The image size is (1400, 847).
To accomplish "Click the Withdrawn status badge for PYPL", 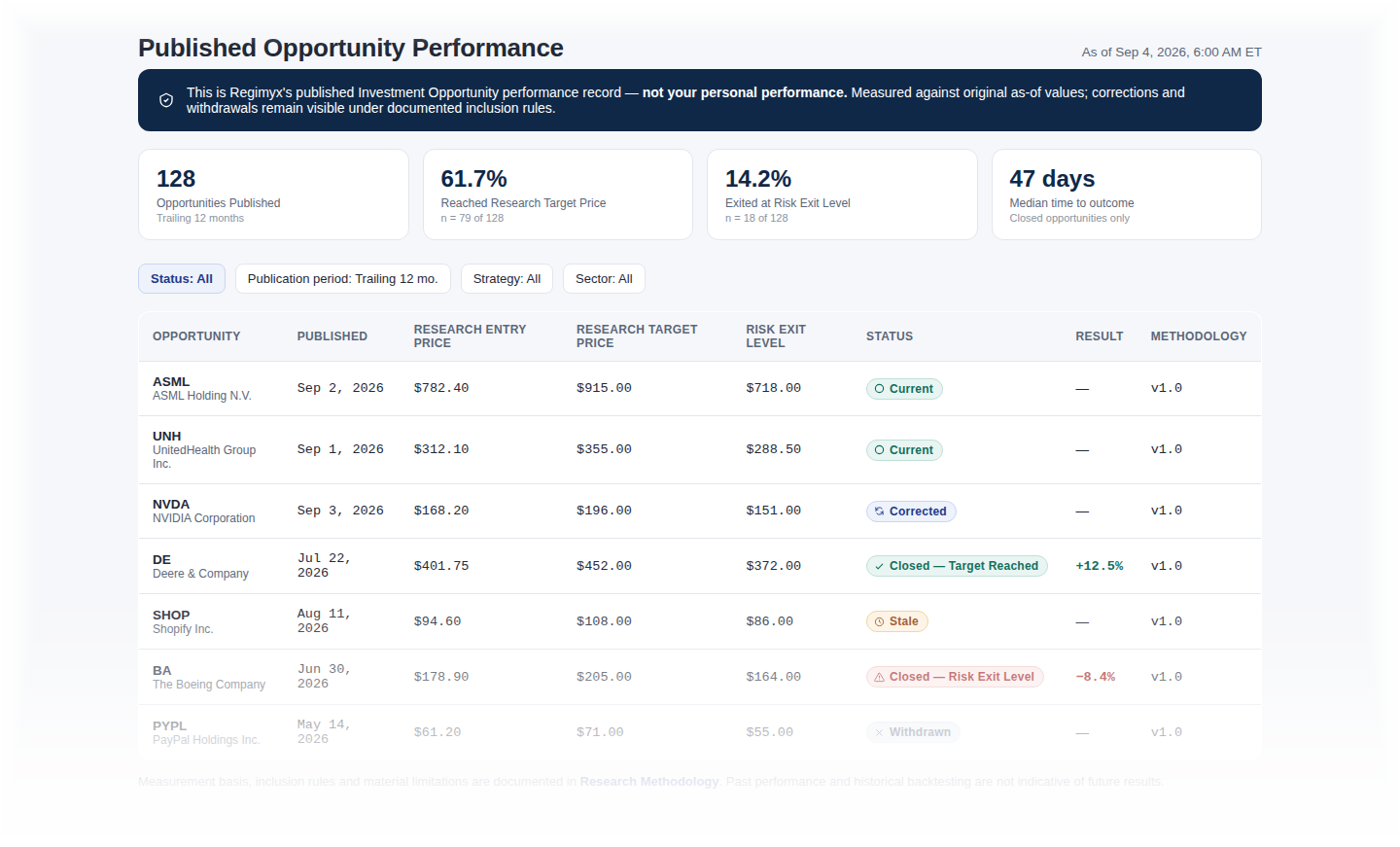I will tap(913, 732).
